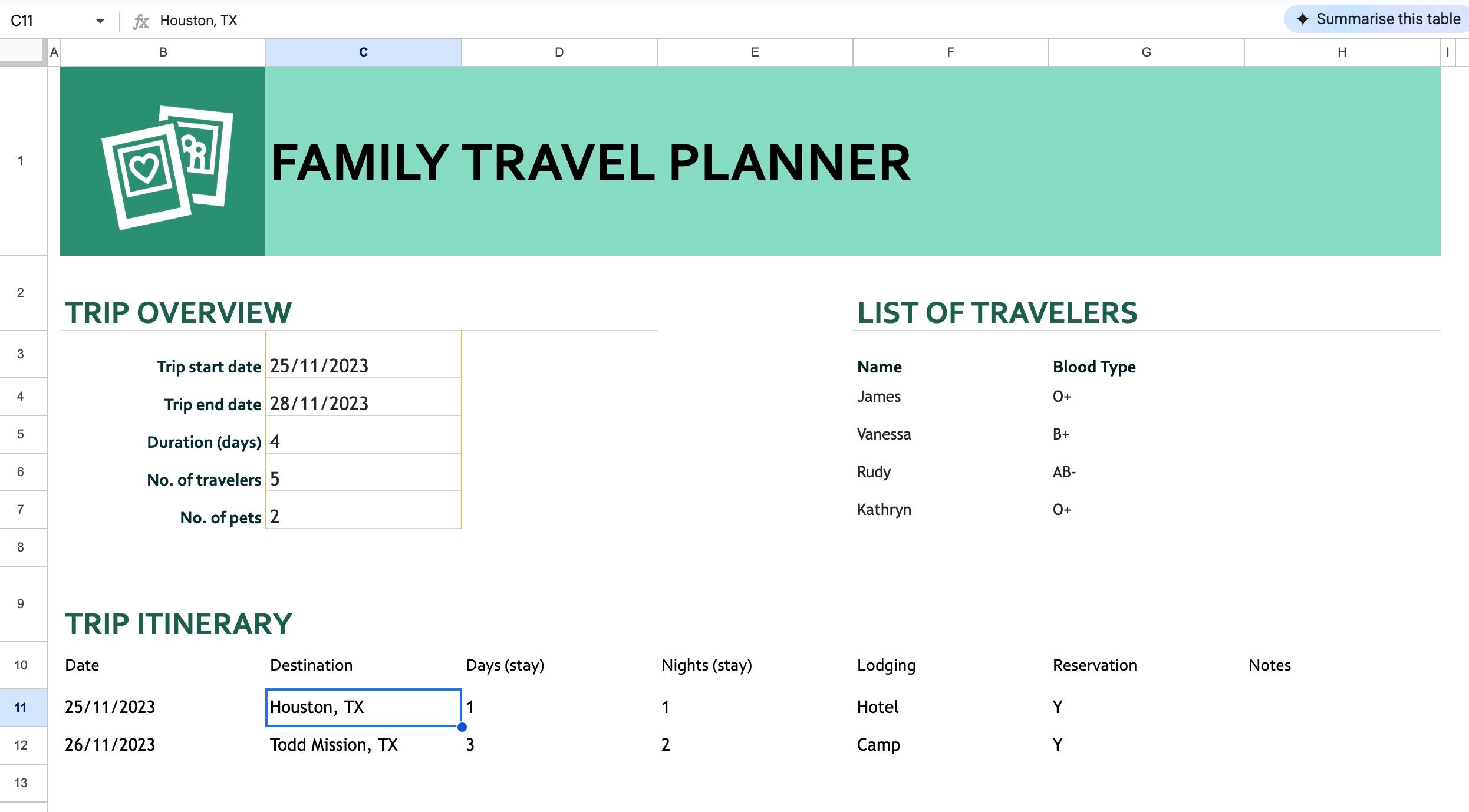Viewport: 1469px width, 812px height.
Task: Click the Duration (days) label
Action: click(204, 442)
